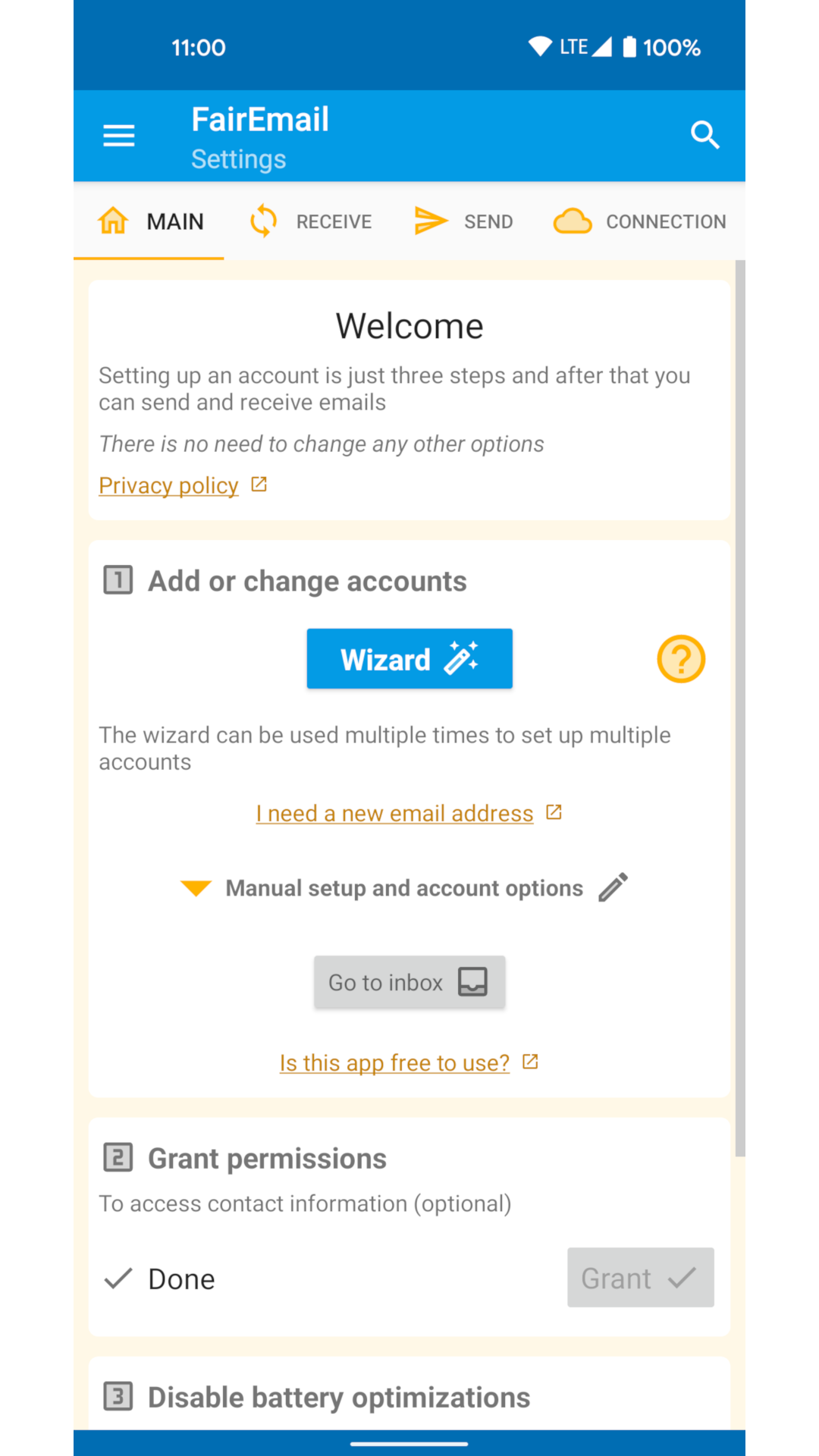Switch to the RECEIVE tab
The height and width of the screenshot is (1456, 819).
pyautogui.click(x=311, y=221)
